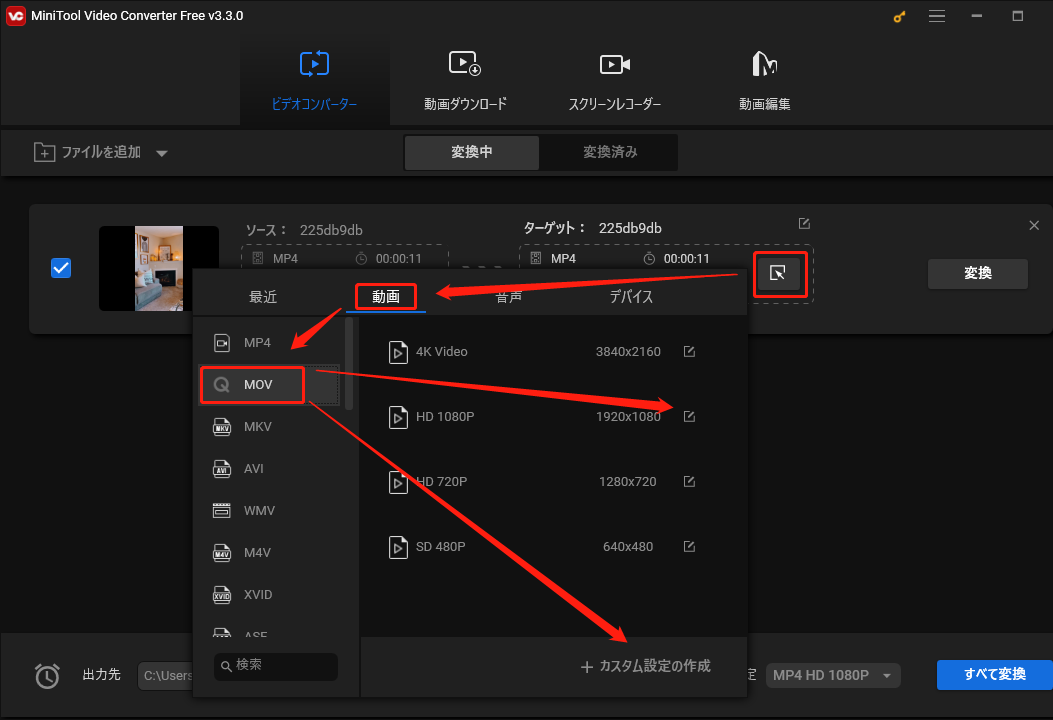
Task: Click the edit pencil icon next to ターゲット name
Action: (804, 224)
